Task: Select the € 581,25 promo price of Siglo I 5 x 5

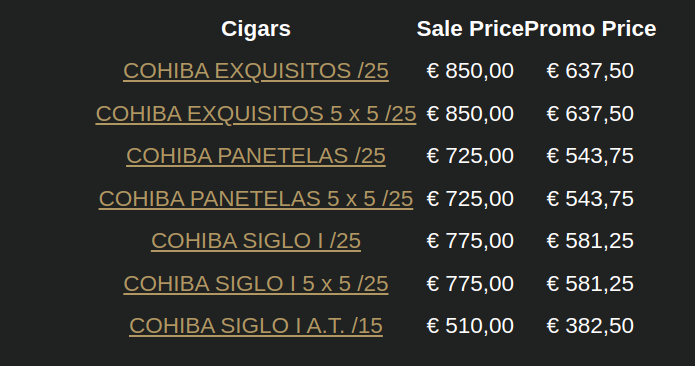Action: pos(590,284)
